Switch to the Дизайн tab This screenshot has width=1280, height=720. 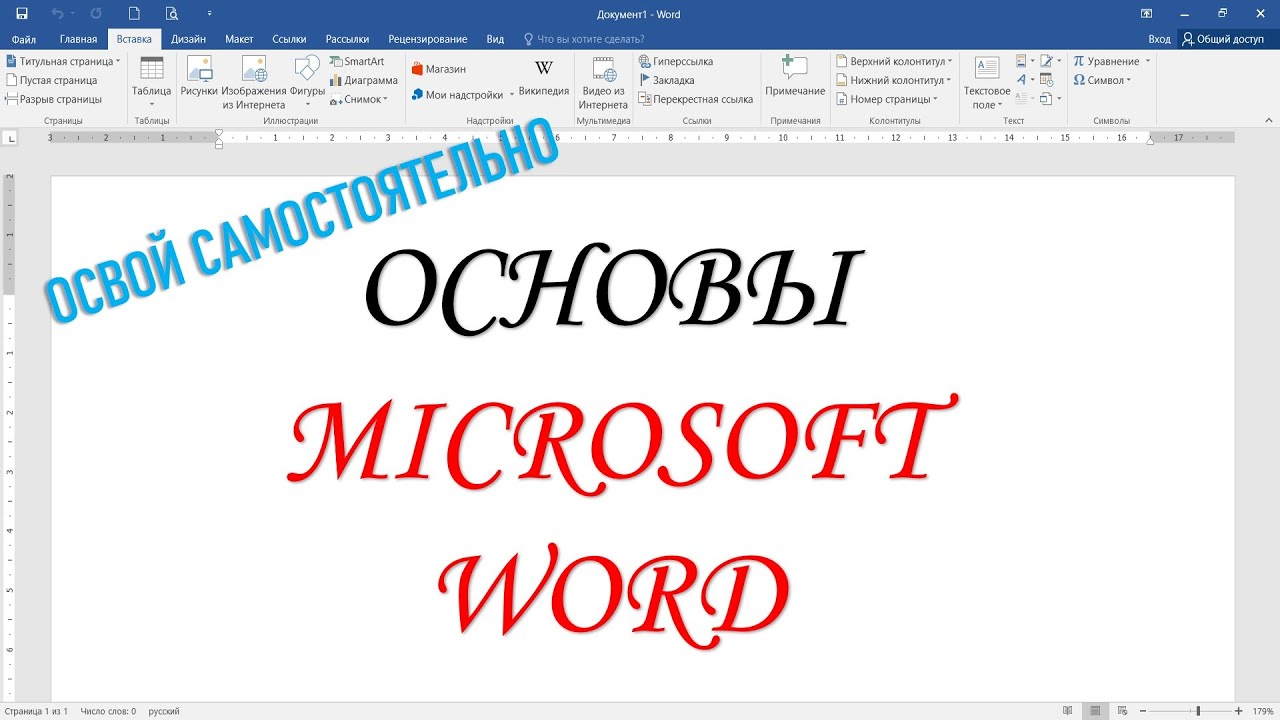(188, 39)
